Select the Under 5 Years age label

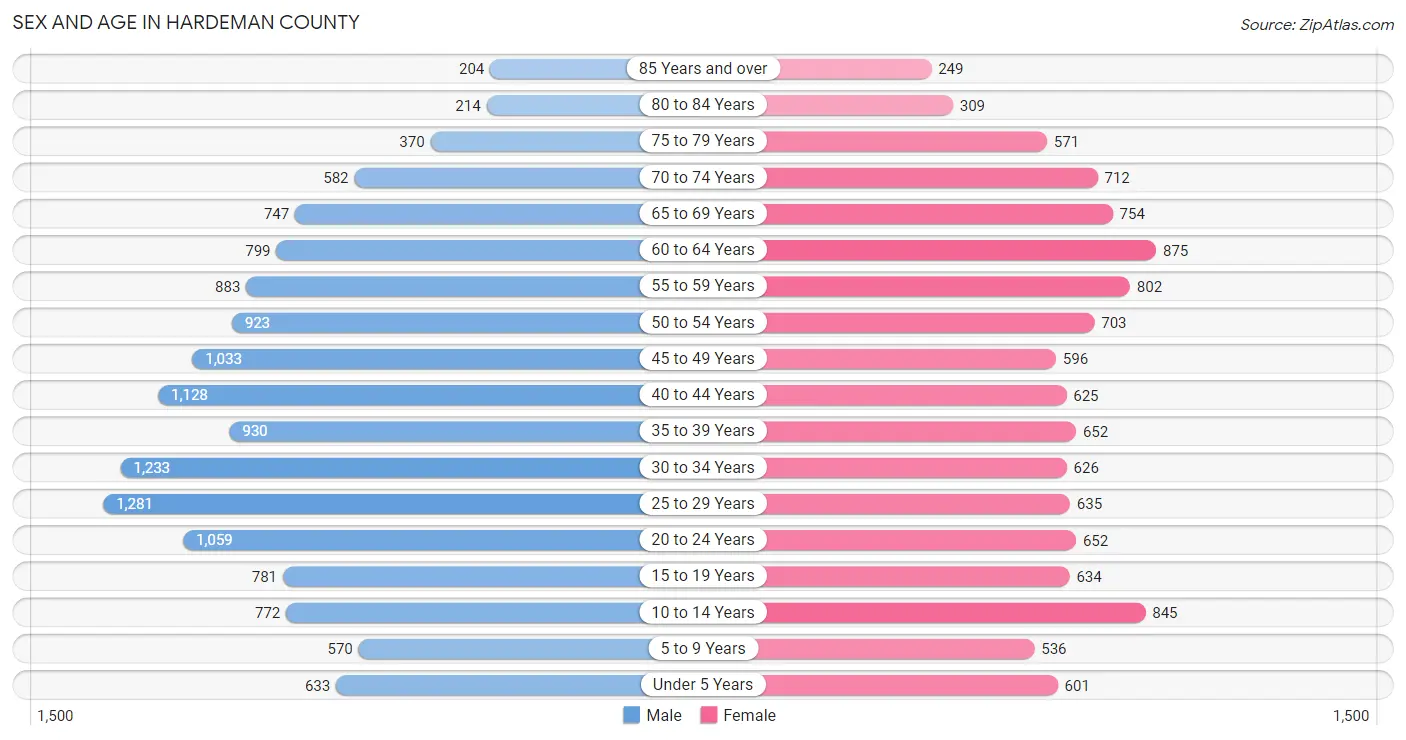click(703, 684)
